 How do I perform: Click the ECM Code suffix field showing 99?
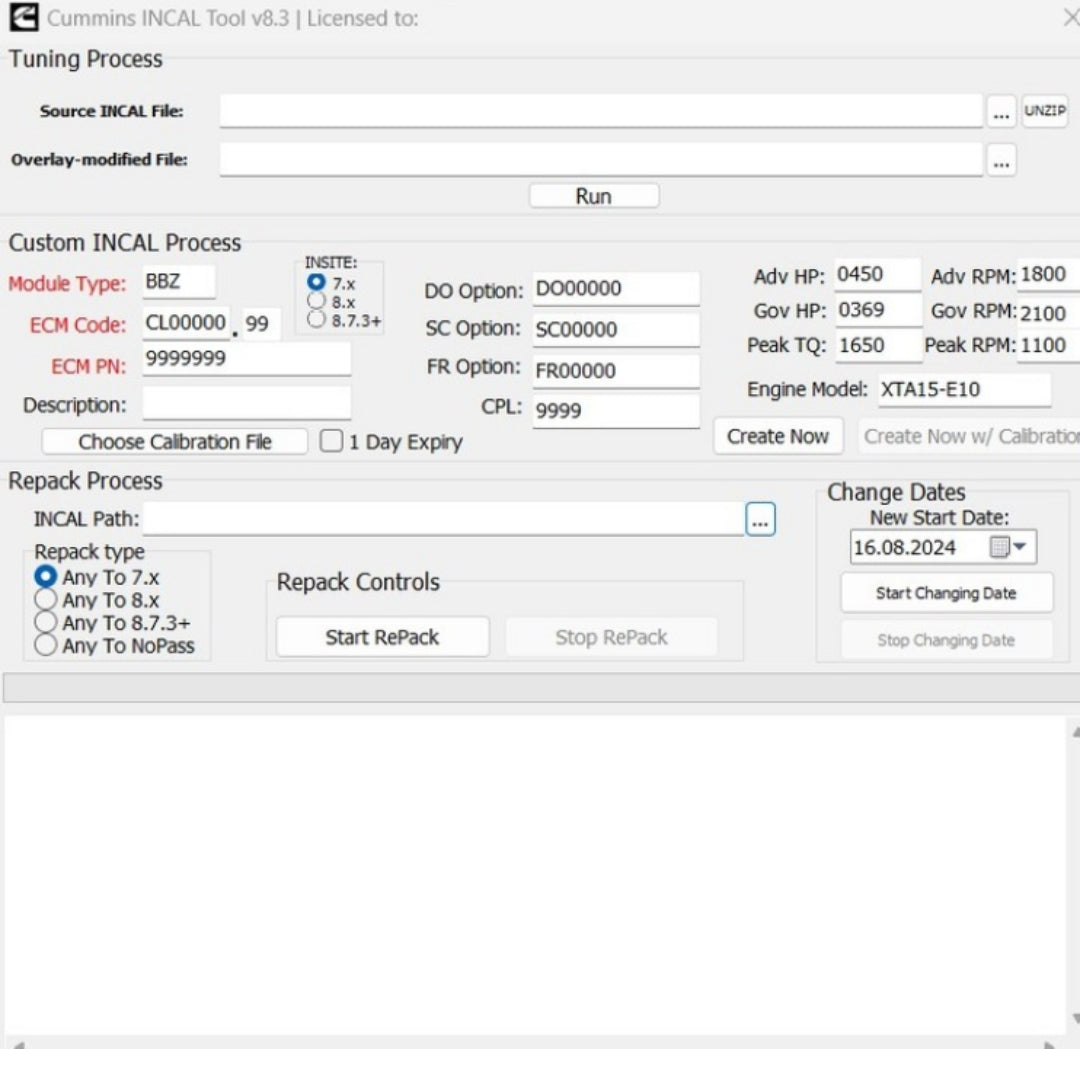pyautogui.click(x=261, y=324)
